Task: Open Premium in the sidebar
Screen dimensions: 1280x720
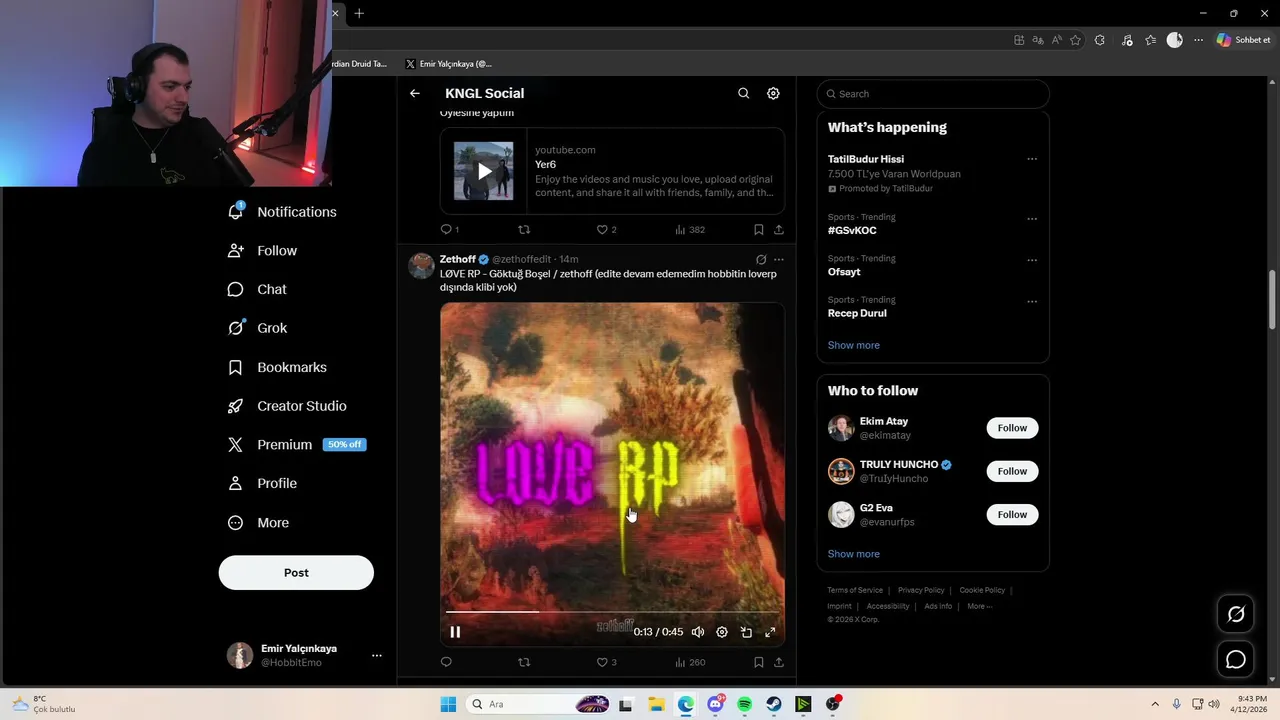Action: click(x=296, y=445)
